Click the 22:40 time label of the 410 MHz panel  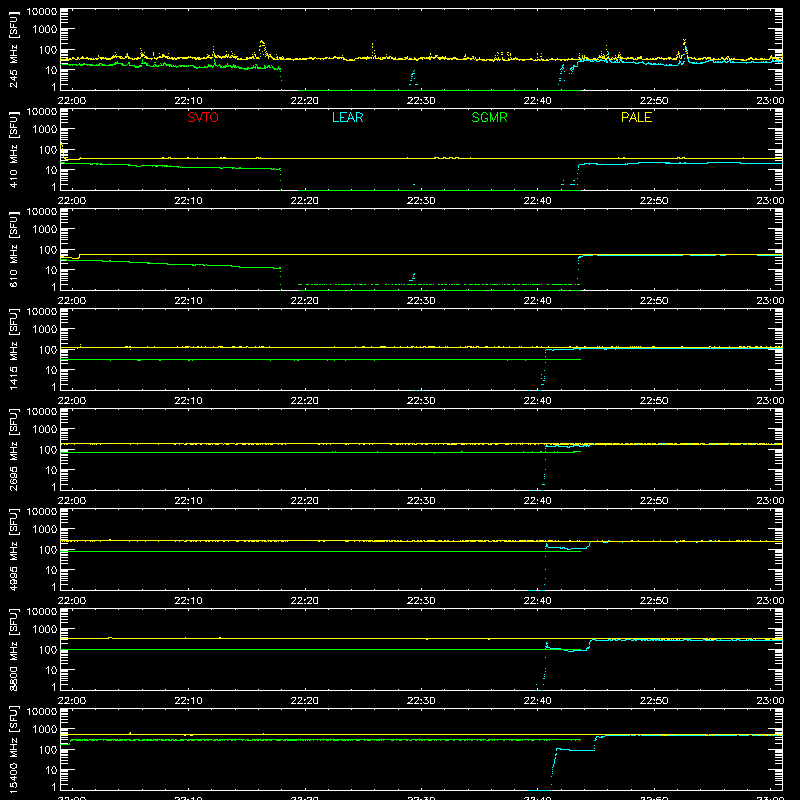click(x=537, y=201)
